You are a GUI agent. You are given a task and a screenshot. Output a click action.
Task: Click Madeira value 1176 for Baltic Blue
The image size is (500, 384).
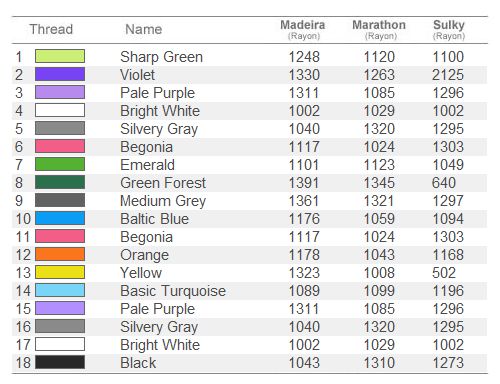click(304, 219)
